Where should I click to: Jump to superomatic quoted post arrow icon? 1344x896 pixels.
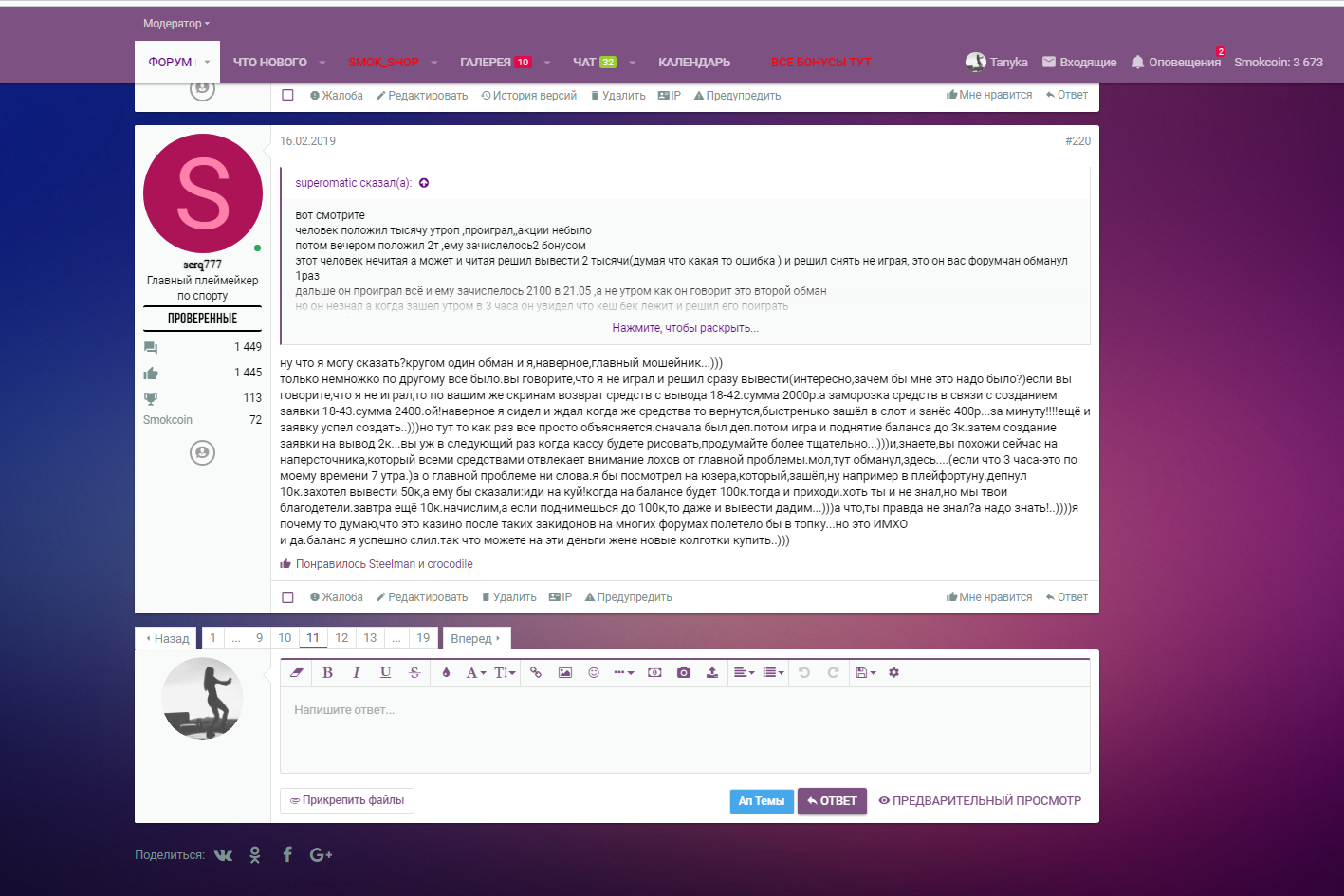[424, 183]
